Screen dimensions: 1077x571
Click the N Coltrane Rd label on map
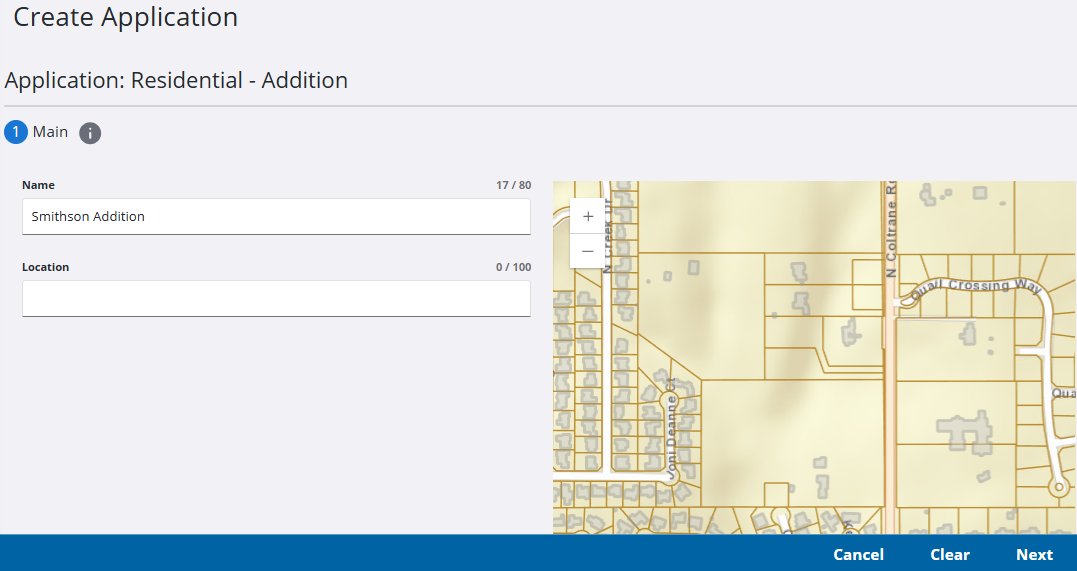(890, 230)
